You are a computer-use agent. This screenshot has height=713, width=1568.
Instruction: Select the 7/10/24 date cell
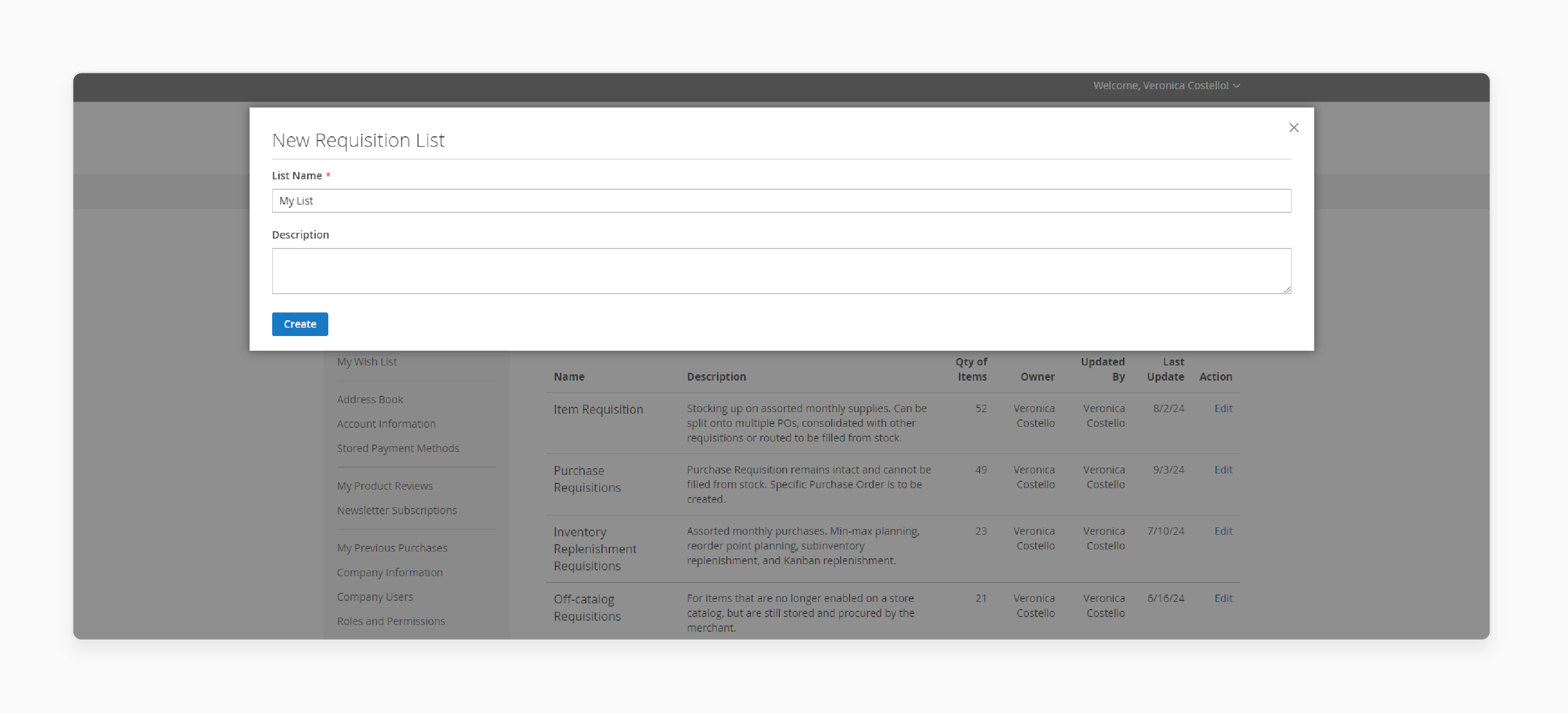pos(1166,531)
